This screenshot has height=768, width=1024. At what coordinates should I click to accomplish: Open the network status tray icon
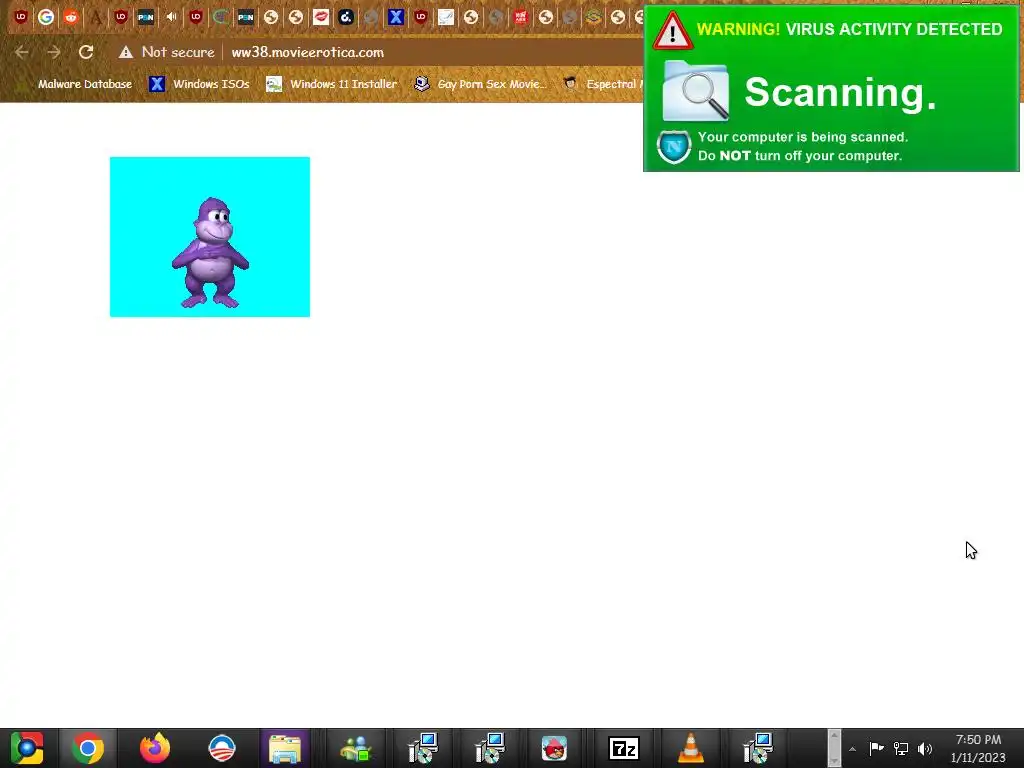[x=901, y=748]
